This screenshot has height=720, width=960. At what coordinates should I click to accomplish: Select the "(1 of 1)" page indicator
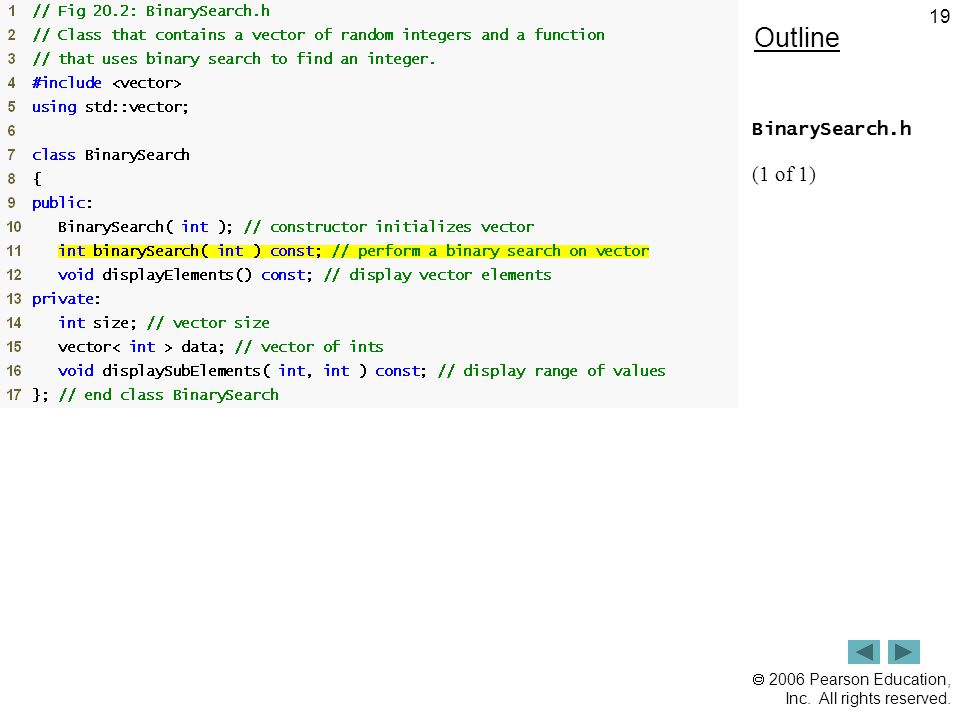click(x=784, y=174)
